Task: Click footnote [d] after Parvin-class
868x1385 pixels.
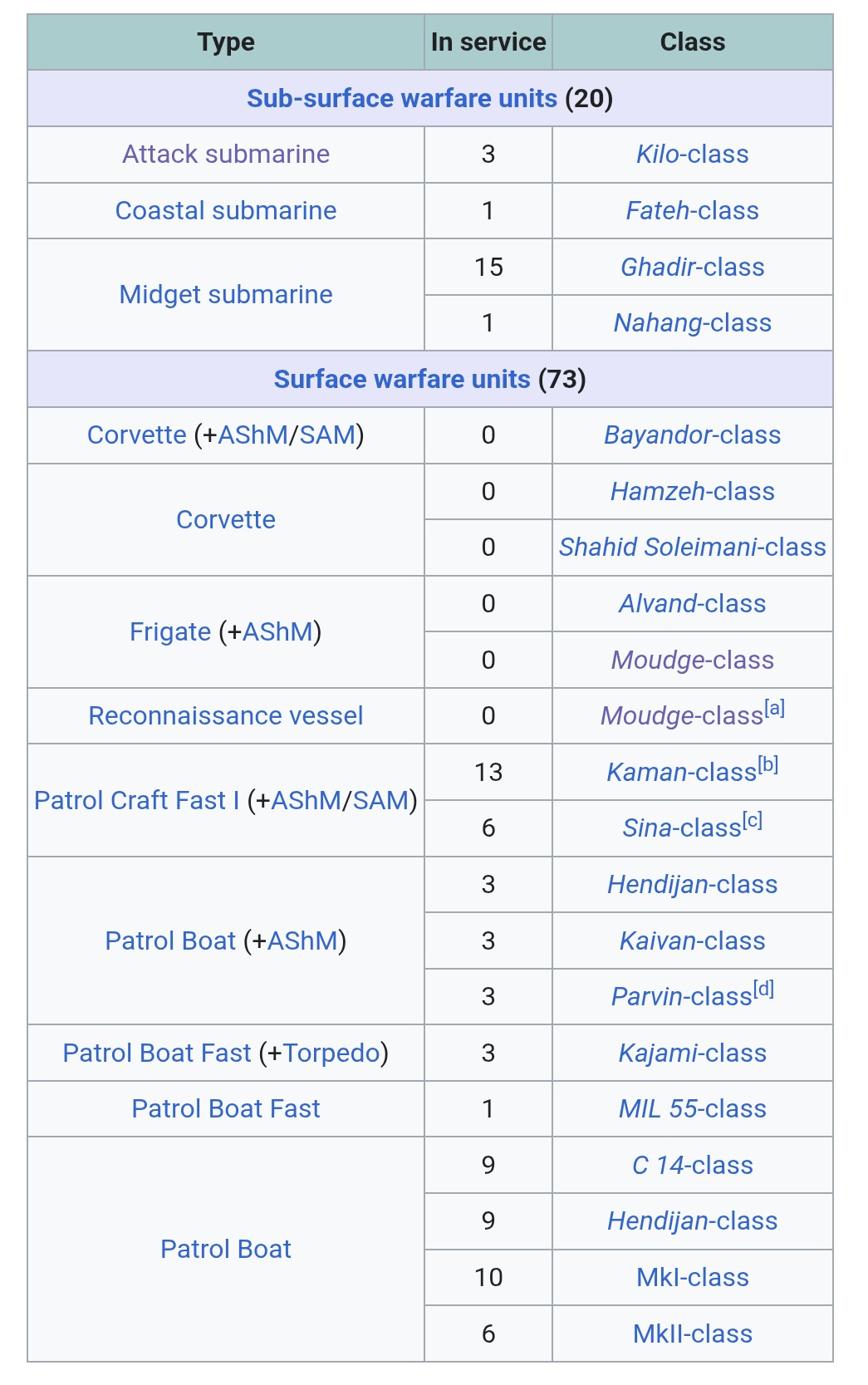Action: coord(764,989)
